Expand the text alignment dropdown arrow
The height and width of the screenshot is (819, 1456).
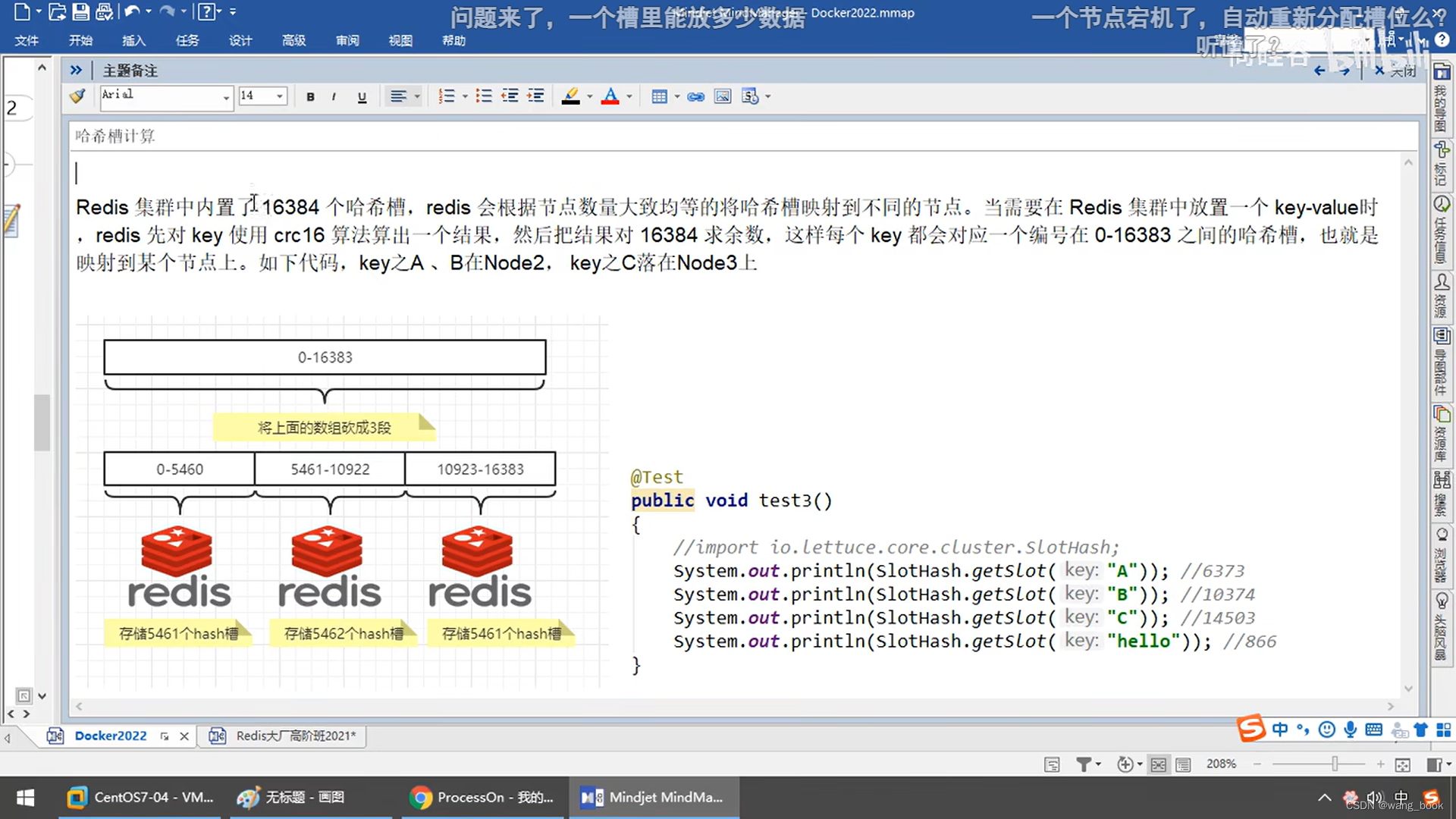[417, 96]
